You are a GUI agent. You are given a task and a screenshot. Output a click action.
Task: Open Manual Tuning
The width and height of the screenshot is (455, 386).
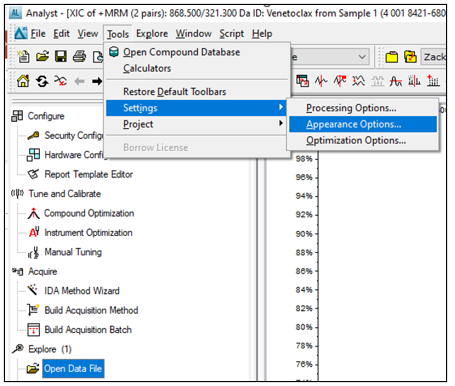(73, 252)
